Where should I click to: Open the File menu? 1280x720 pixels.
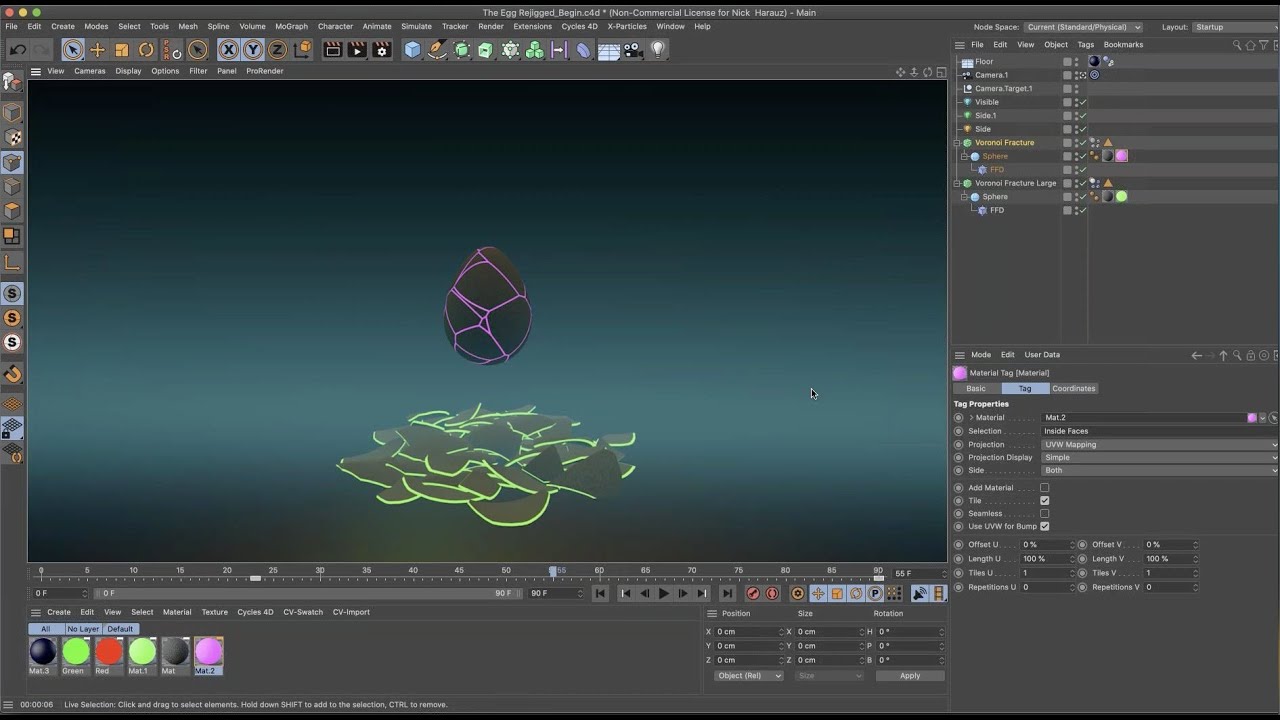[11, 26]
